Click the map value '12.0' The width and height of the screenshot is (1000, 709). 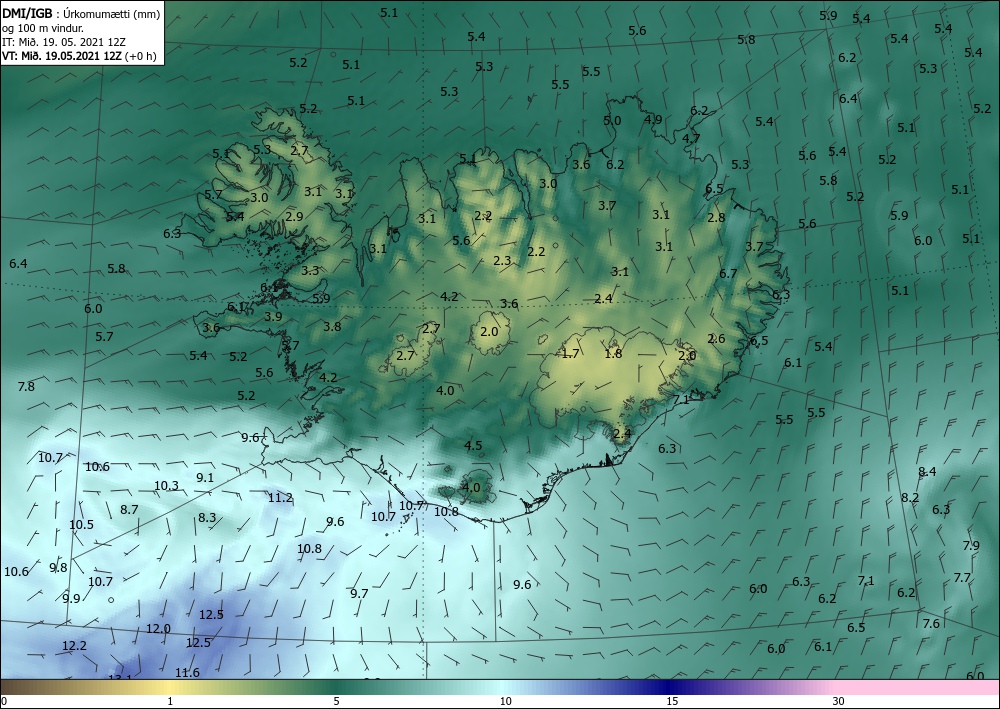158,628
